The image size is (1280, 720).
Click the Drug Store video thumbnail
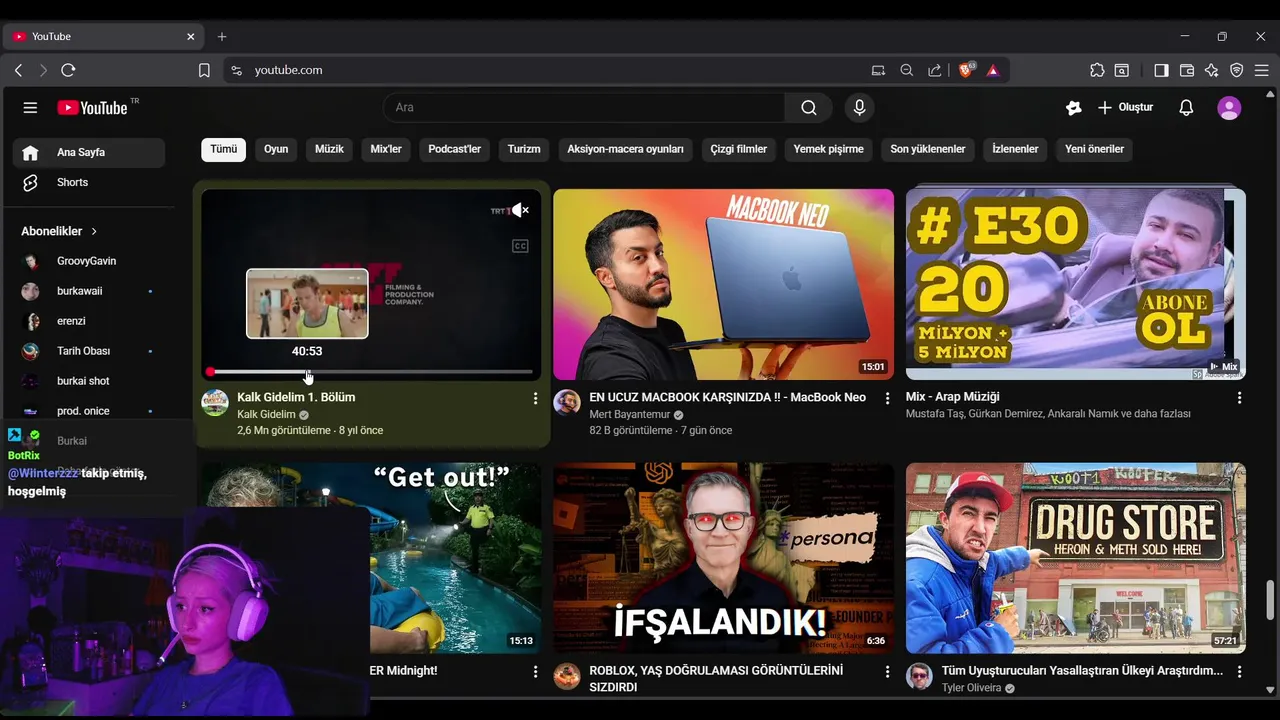click(x=1076, y=558)
